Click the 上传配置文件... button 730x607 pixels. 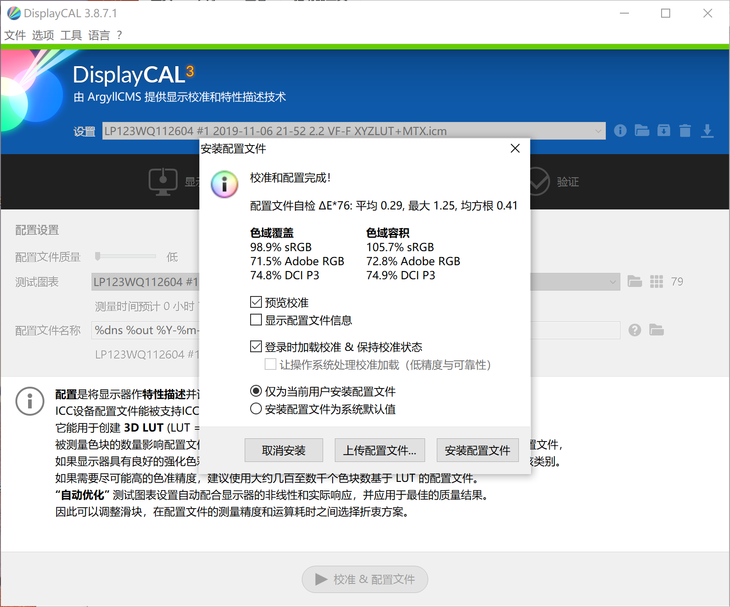click(380, 450)
